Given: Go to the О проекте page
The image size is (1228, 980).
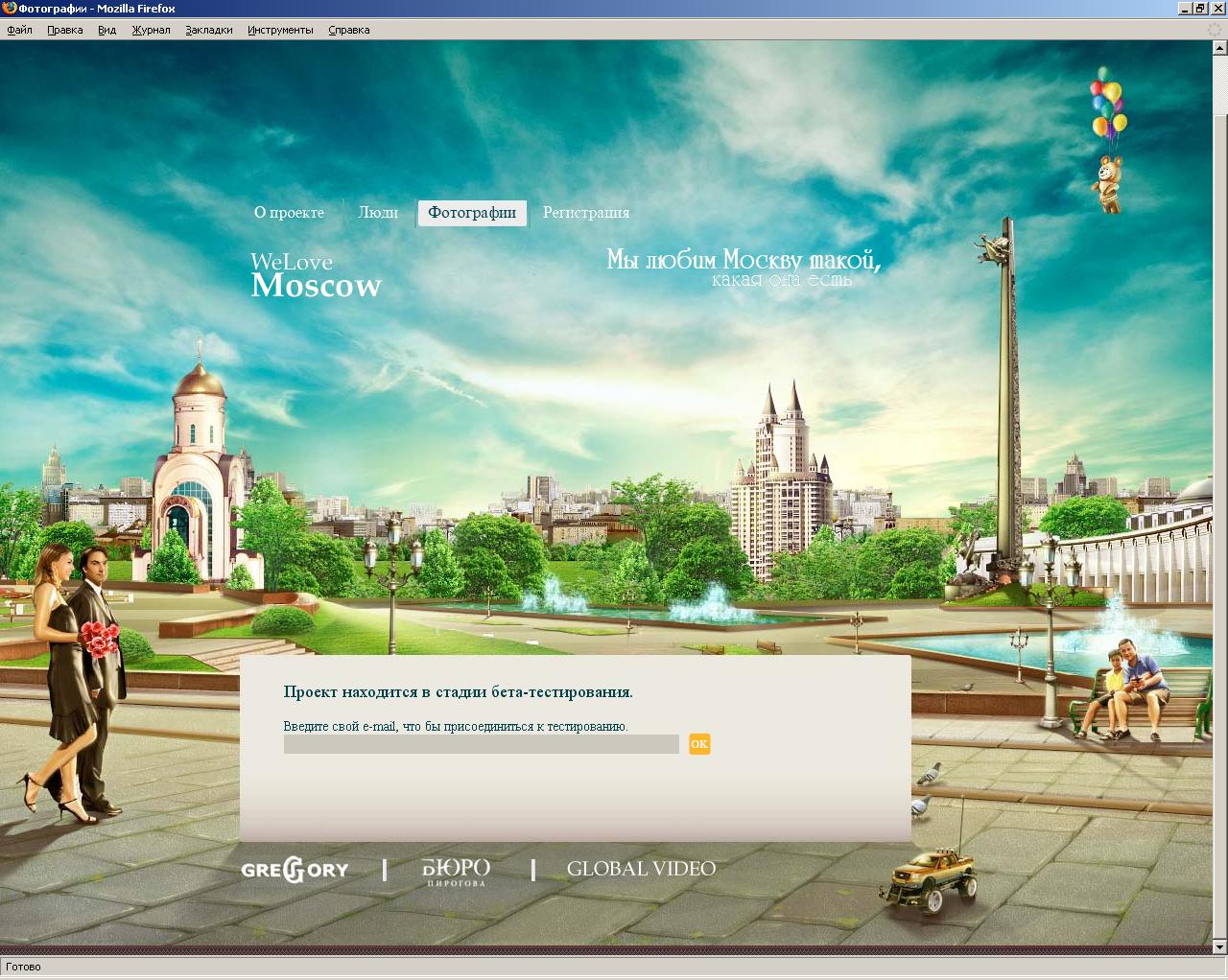Looking at the screenshot, I should click(x=289, y=213).
